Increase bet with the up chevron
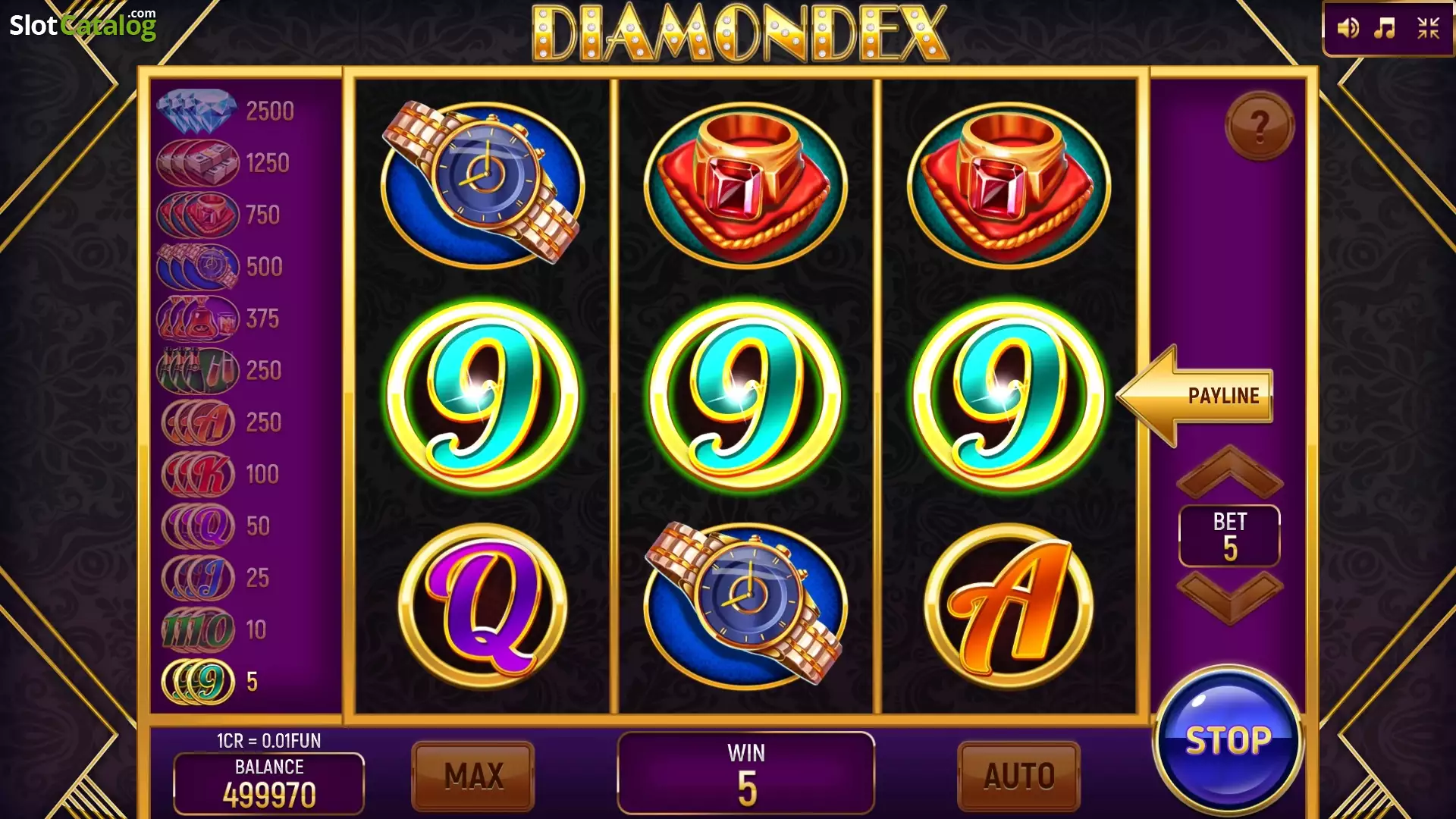 click(x=1229, y=471)
